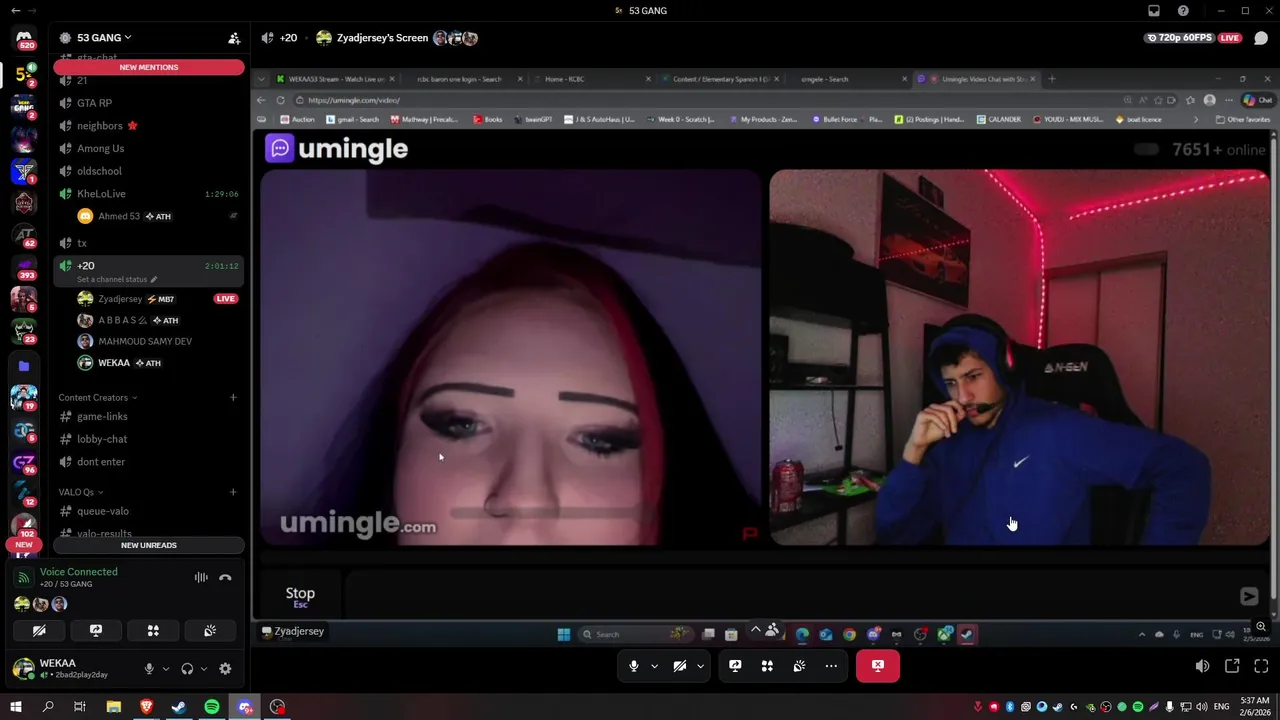This screenshot has width=1280, height=720.
Task: Open stream quality 720p 60FPS menu
Action: pos(1180,38)
